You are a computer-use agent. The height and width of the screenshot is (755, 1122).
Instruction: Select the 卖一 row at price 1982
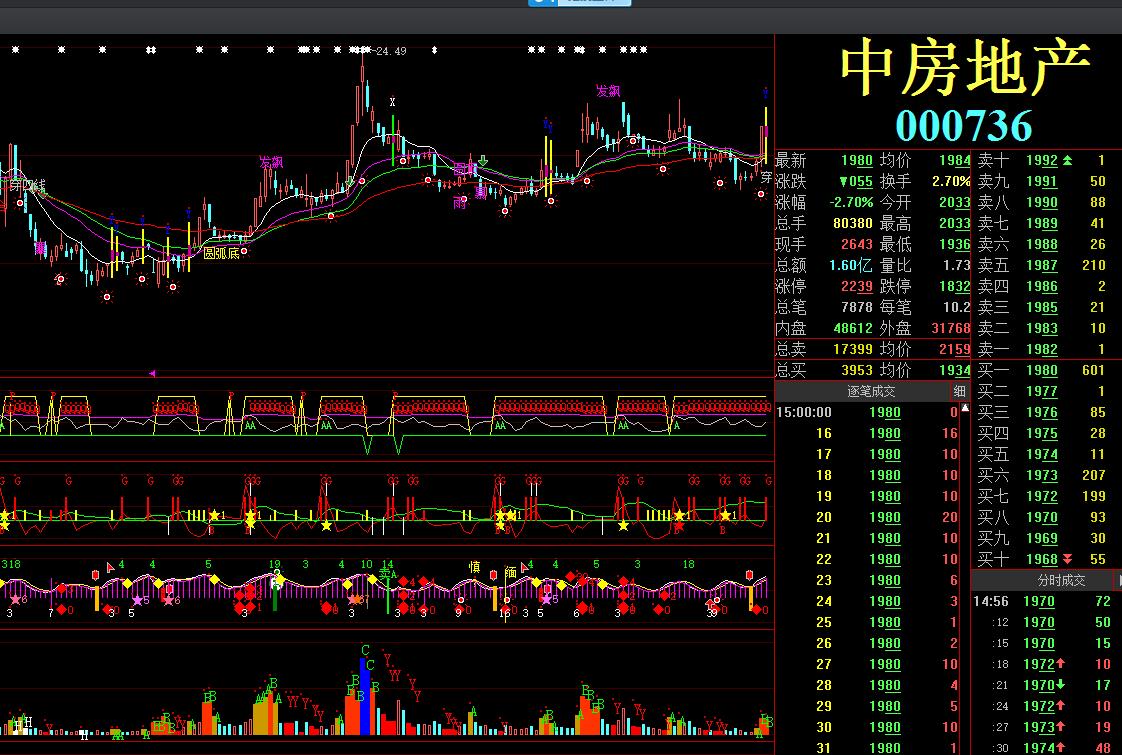click(x=1046, y=349)
